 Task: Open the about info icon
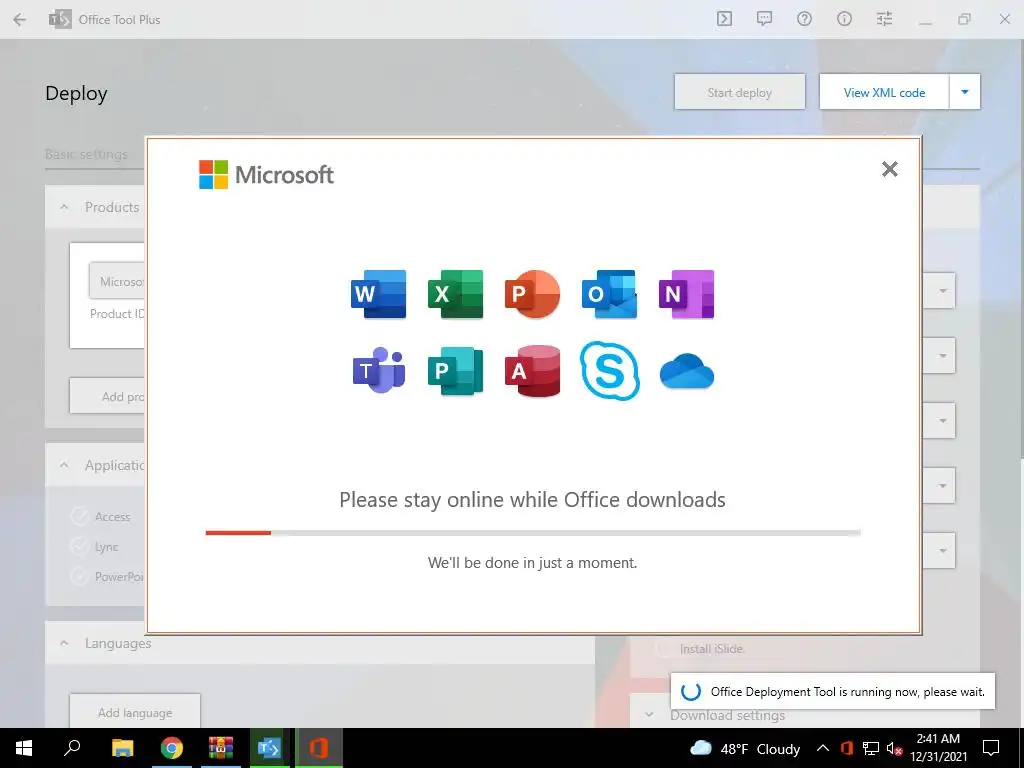pyautogui.click(x=844, y=19)
